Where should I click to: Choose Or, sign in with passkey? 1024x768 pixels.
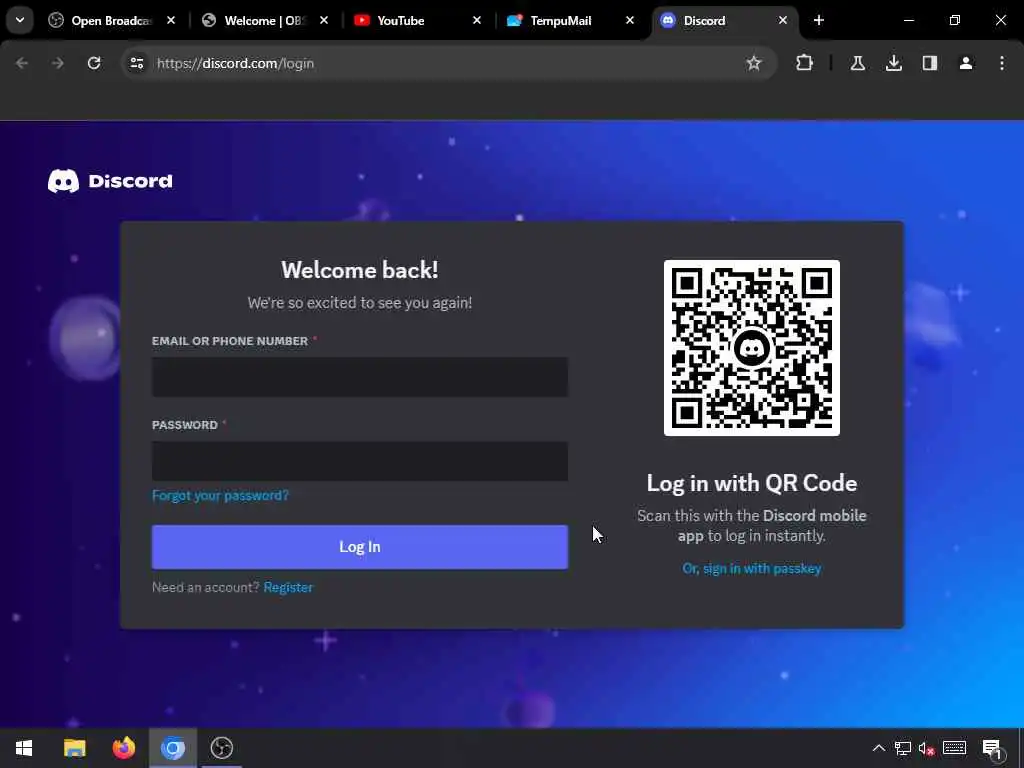[x=752, y=569]
